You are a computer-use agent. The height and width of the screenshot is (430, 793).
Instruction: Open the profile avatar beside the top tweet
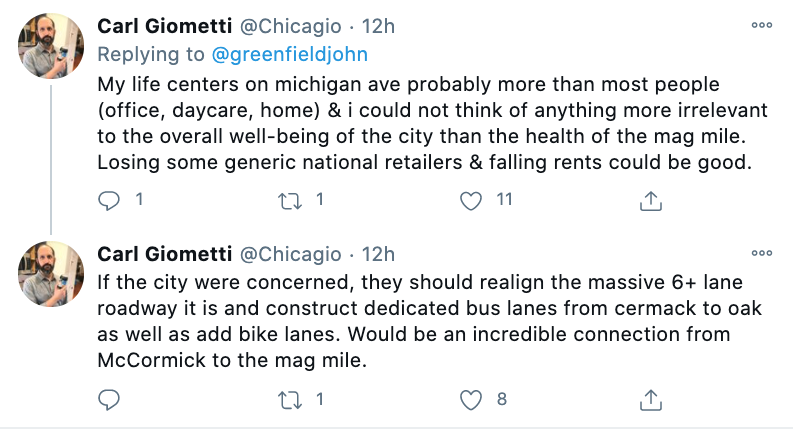pos(52,46)
